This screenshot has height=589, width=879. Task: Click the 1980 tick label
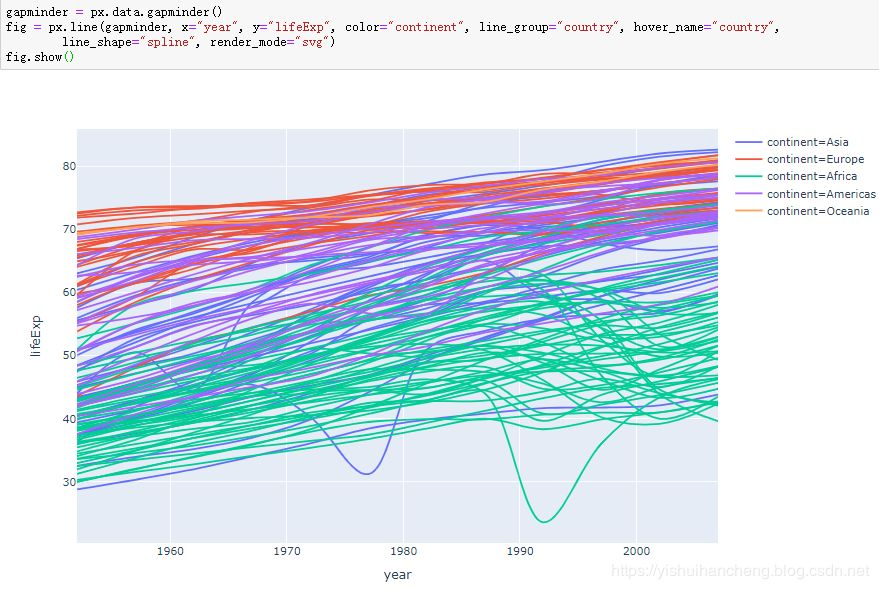click(403, 551)
